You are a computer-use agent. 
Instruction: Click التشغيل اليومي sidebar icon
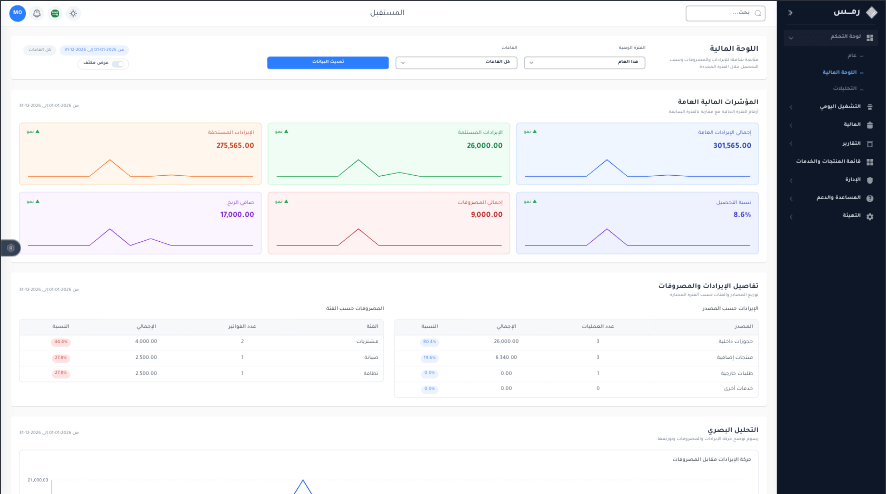pos(870,107)
